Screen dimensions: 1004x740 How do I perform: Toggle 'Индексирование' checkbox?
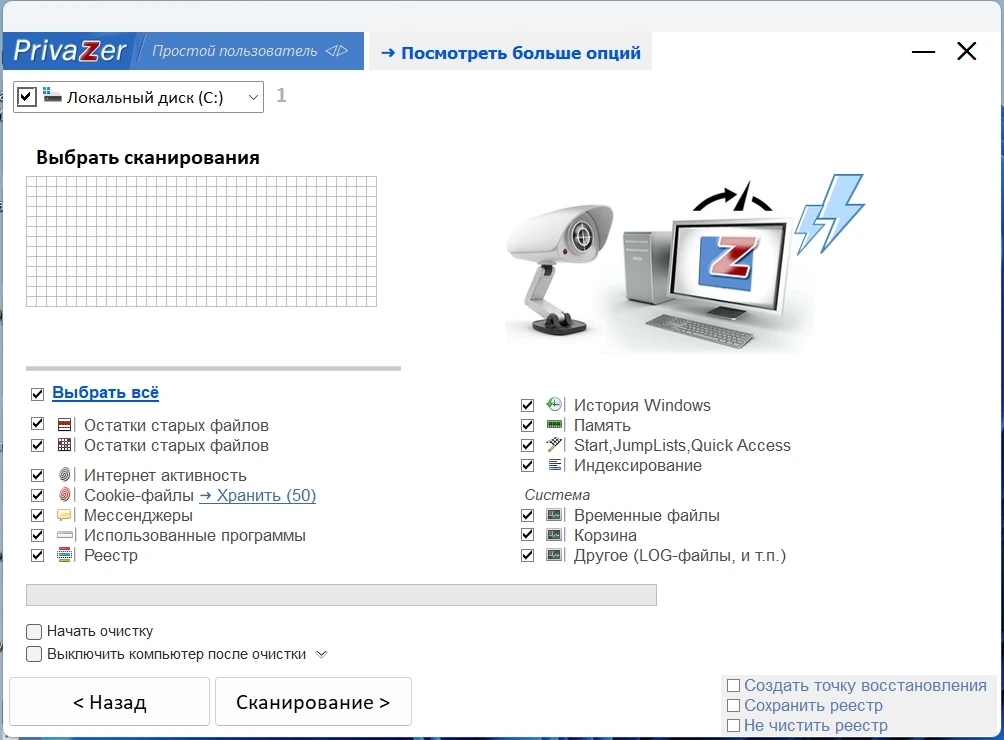pyautogui.click(x=528, y=465)
